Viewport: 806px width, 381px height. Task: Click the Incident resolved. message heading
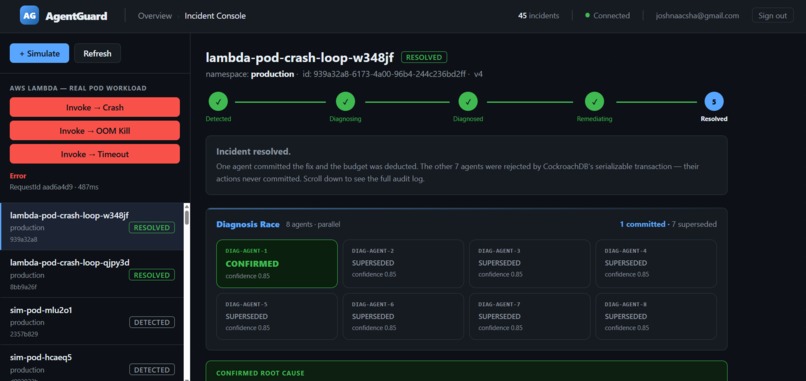point(253,152)
